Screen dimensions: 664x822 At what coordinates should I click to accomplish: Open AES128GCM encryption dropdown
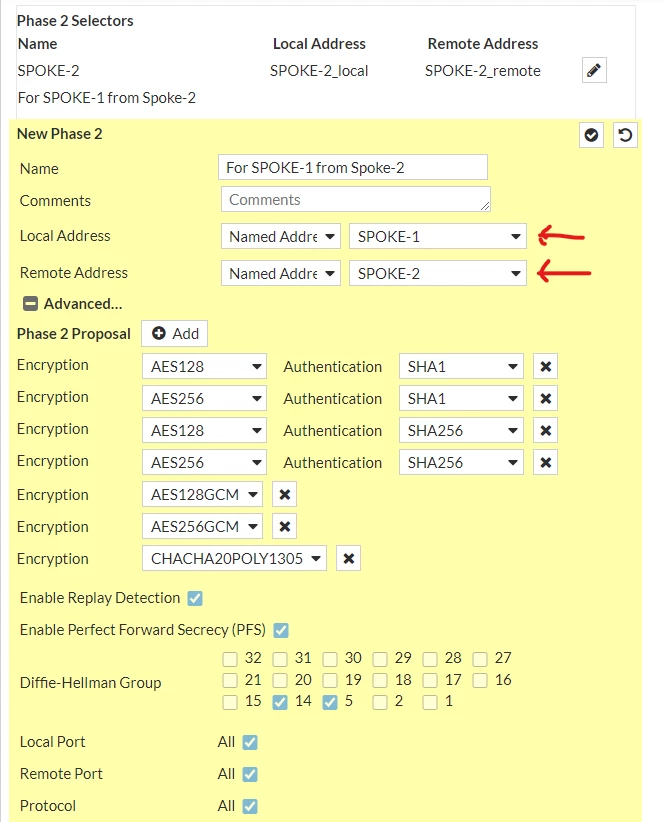pyautogui.click(x=202, y=494)
